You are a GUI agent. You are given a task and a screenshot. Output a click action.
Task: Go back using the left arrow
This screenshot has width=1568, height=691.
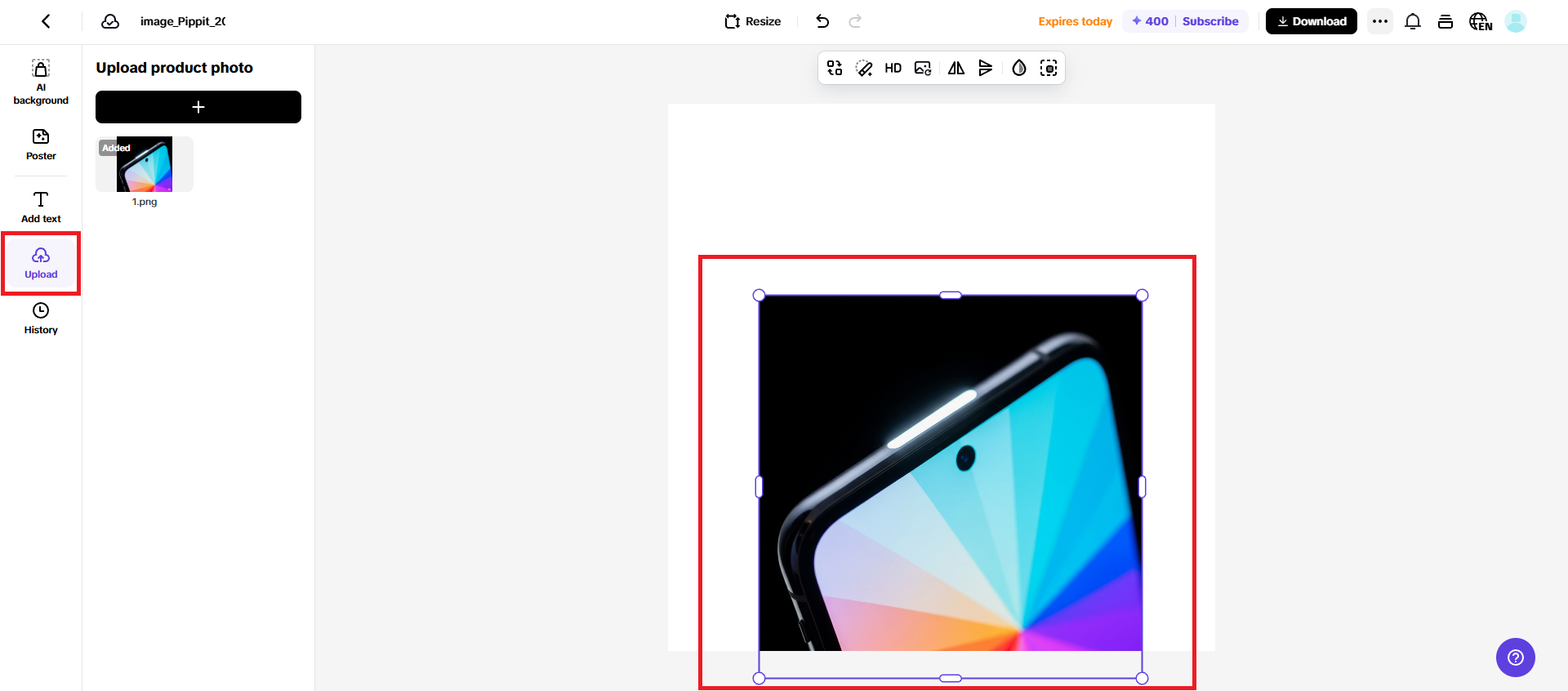[x=46, y=21]
